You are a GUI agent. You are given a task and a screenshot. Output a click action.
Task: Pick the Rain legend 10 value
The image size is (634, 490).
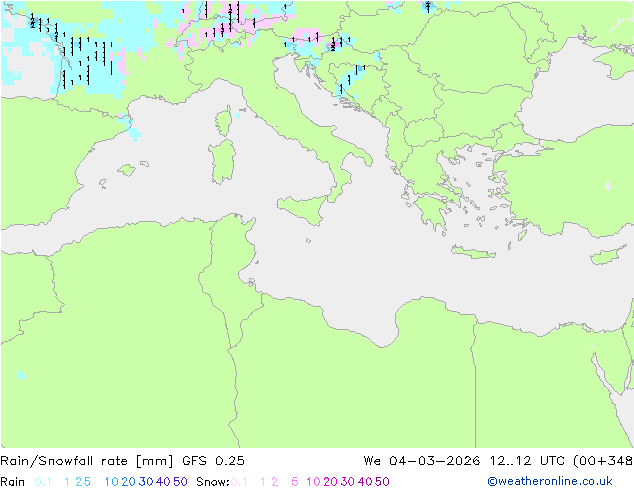pos(111,482)
